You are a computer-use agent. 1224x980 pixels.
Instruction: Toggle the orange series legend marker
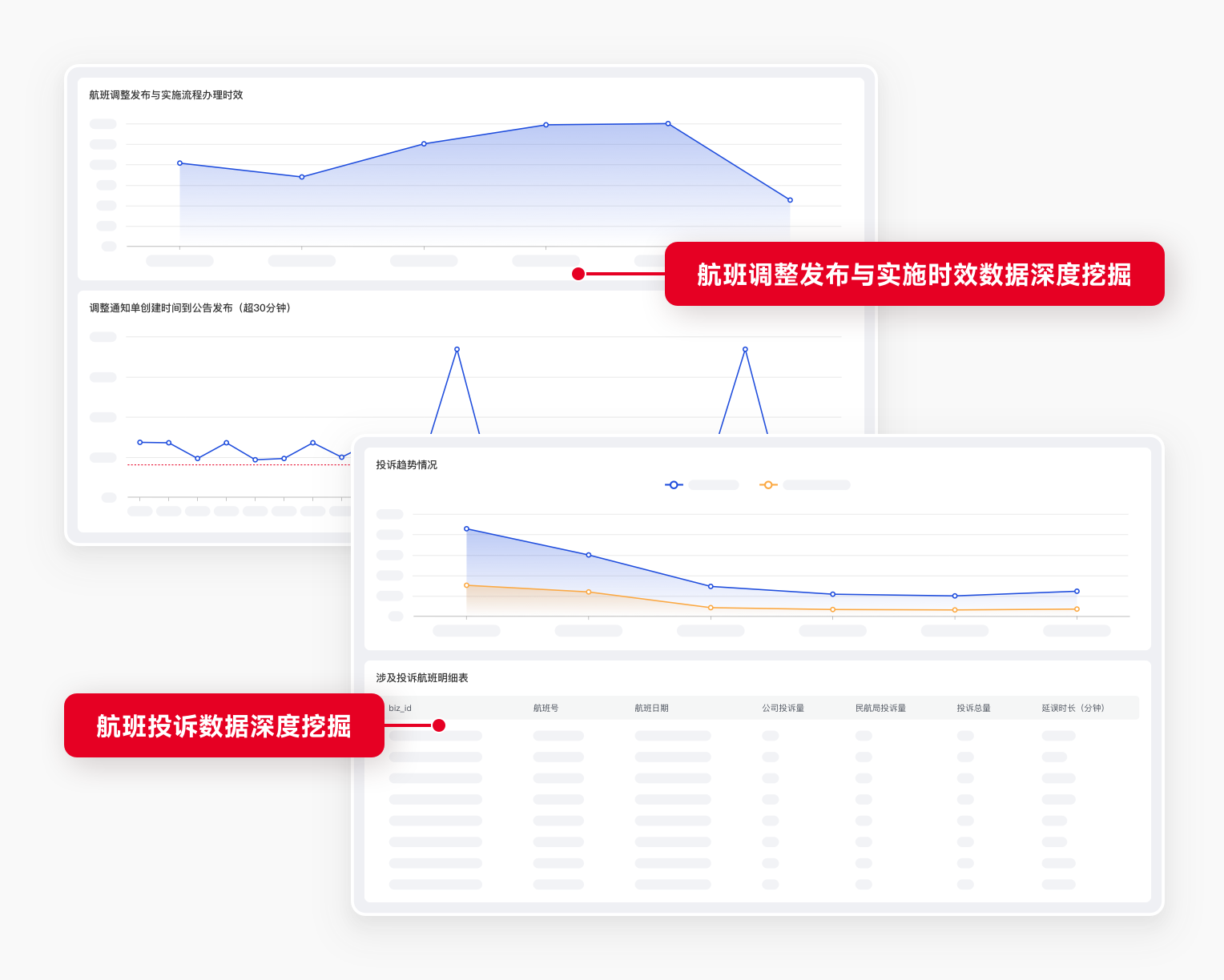tap(768, 484)
